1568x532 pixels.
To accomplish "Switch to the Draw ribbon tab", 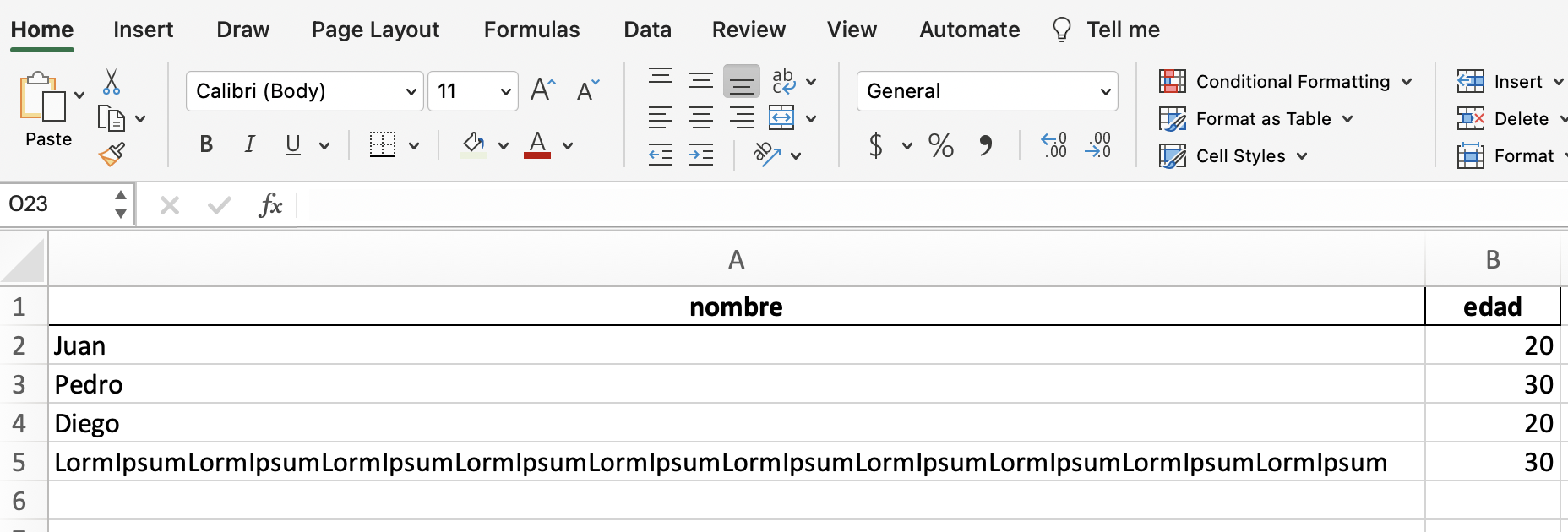I will [243, 30].
